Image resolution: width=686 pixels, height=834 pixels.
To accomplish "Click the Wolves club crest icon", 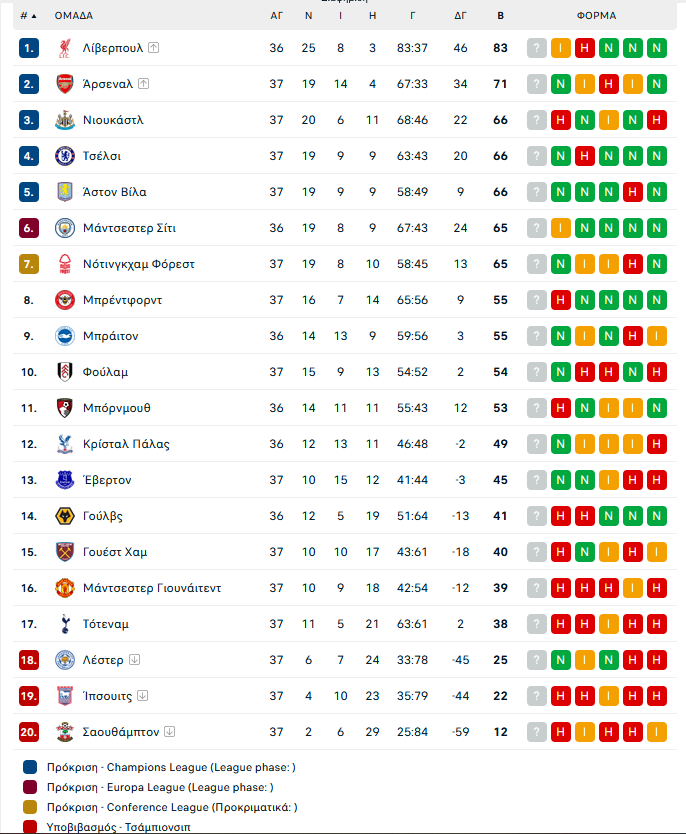I will pos(65,516).
